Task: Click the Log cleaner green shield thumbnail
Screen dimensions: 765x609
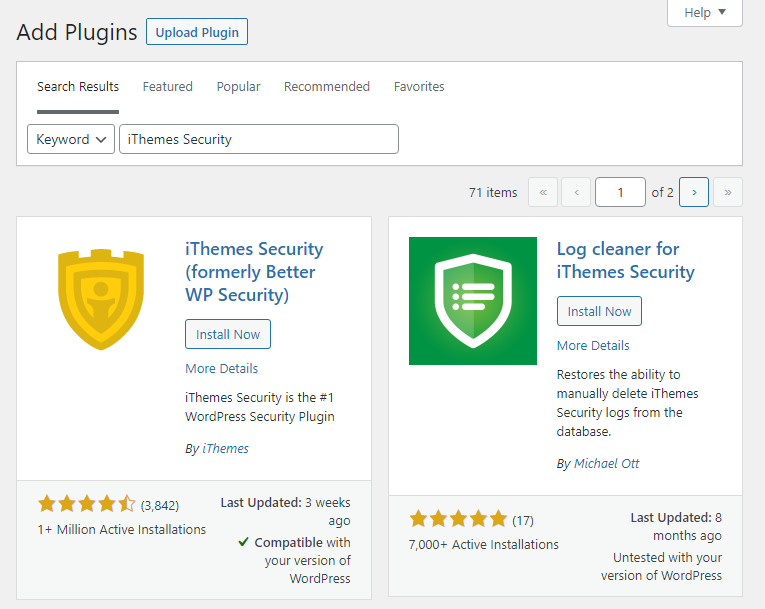Action: point(473,301)
